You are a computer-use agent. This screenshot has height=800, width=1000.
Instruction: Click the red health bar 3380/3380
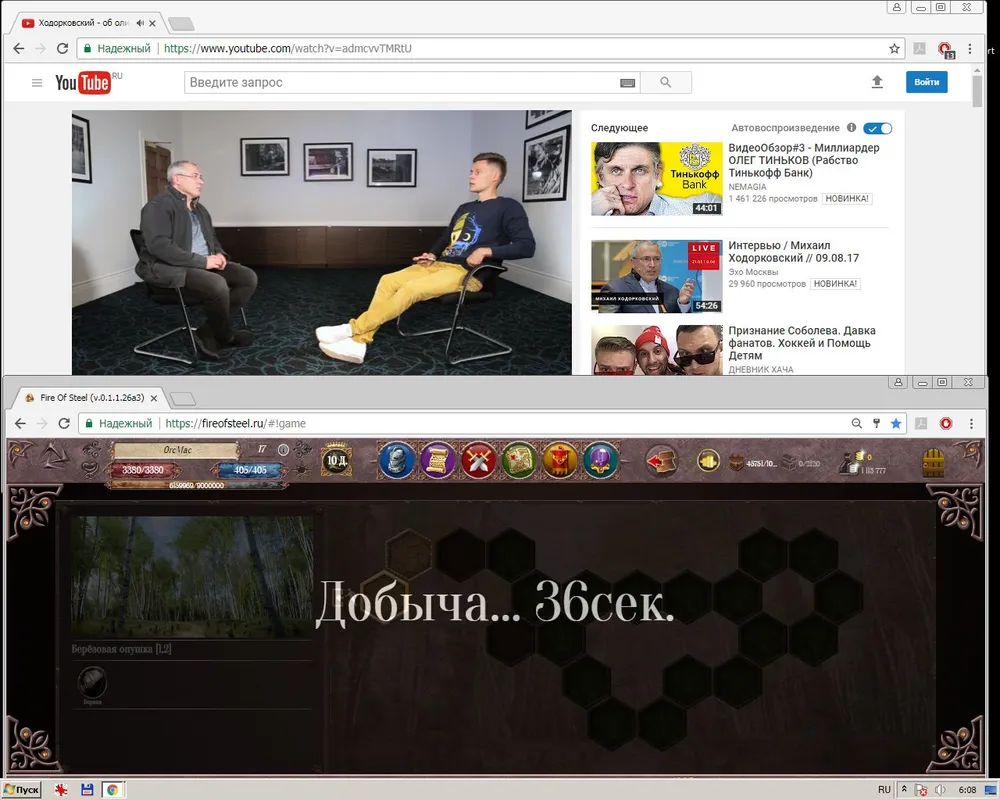coord(142,470)
